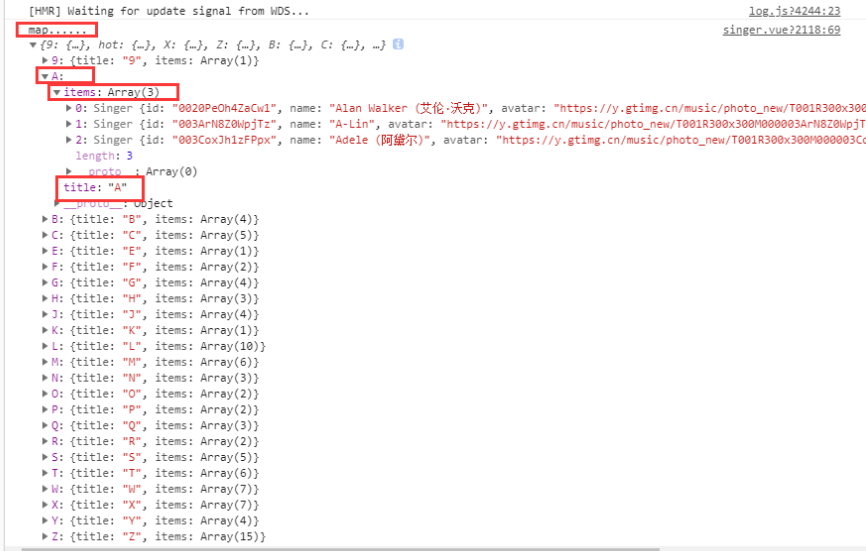
Task: Click the HMR waiting for update message
Action: click(x=168, y=11)
